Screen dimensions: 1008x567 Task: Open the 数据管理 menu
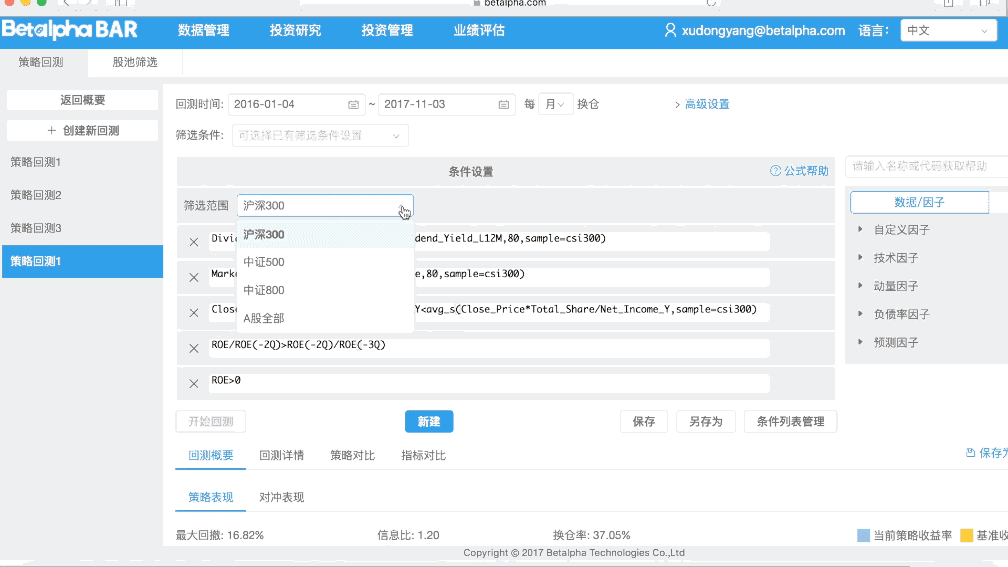point(204,30)
